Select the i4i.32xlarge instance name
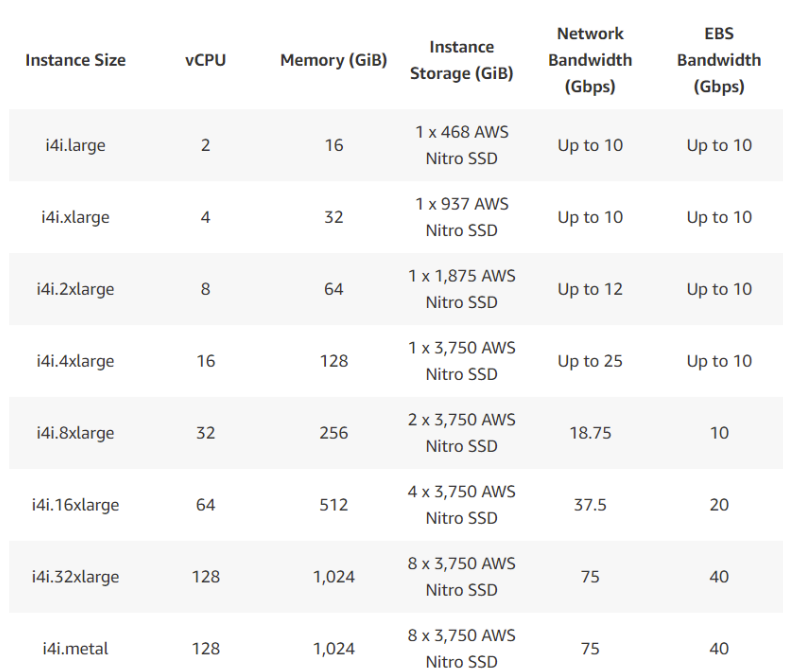Image resolution: width=787 pixels, height=672 pixels. (x=75, y=577)
